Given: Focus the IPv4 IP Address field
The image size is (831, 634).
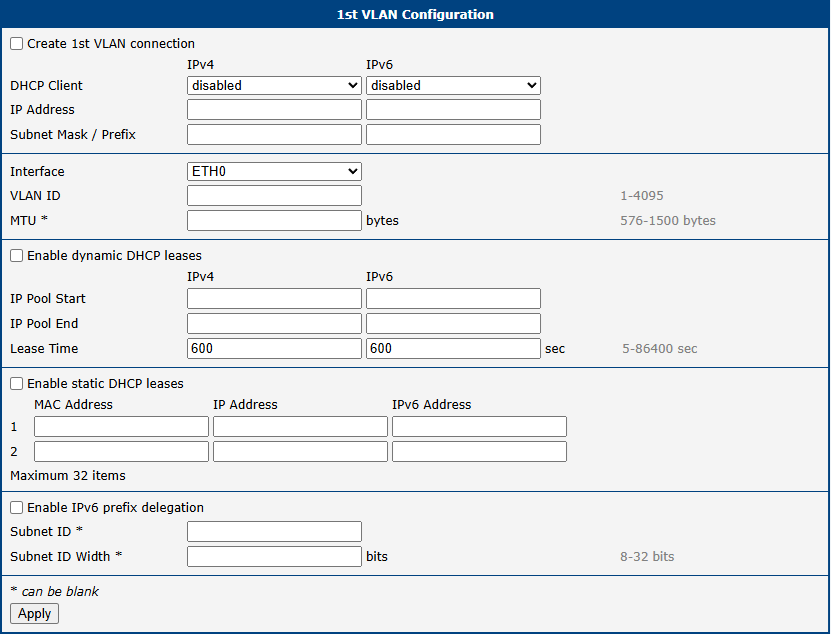Looking at the screenshot, I should (x=275, y=110).
